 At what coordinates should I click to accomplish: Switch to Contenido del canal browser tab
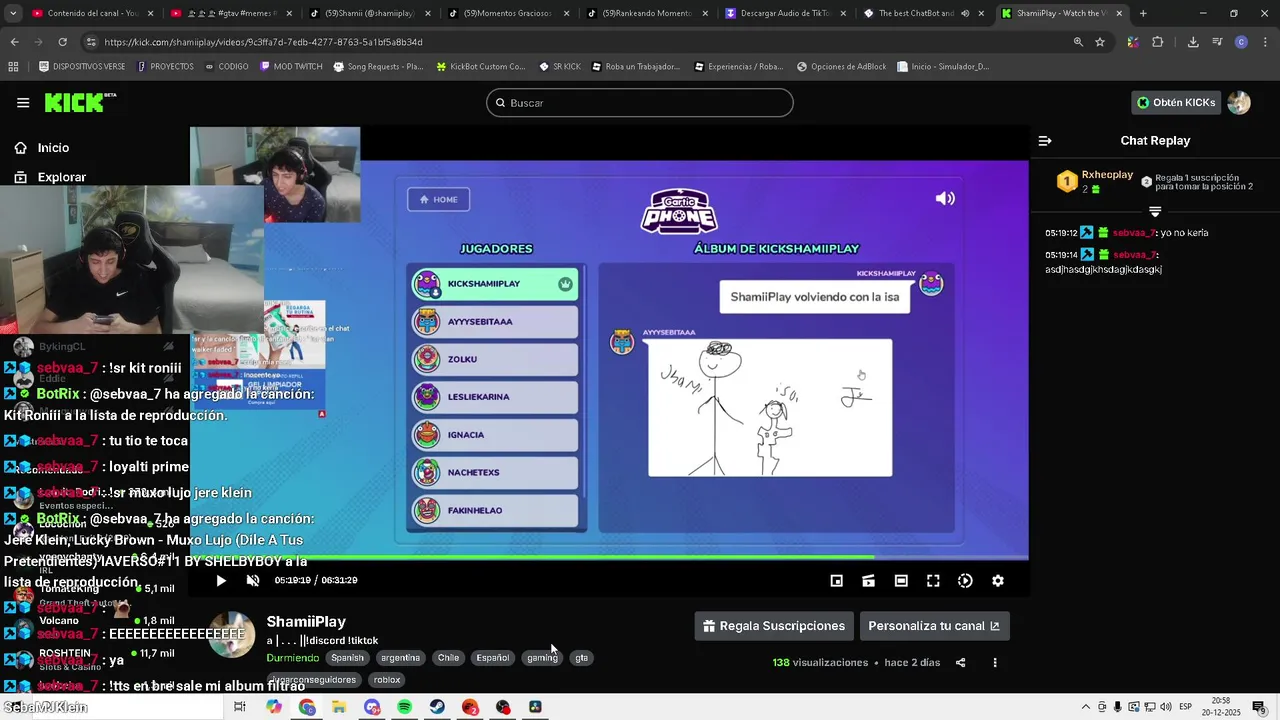[x=92, y=14]
